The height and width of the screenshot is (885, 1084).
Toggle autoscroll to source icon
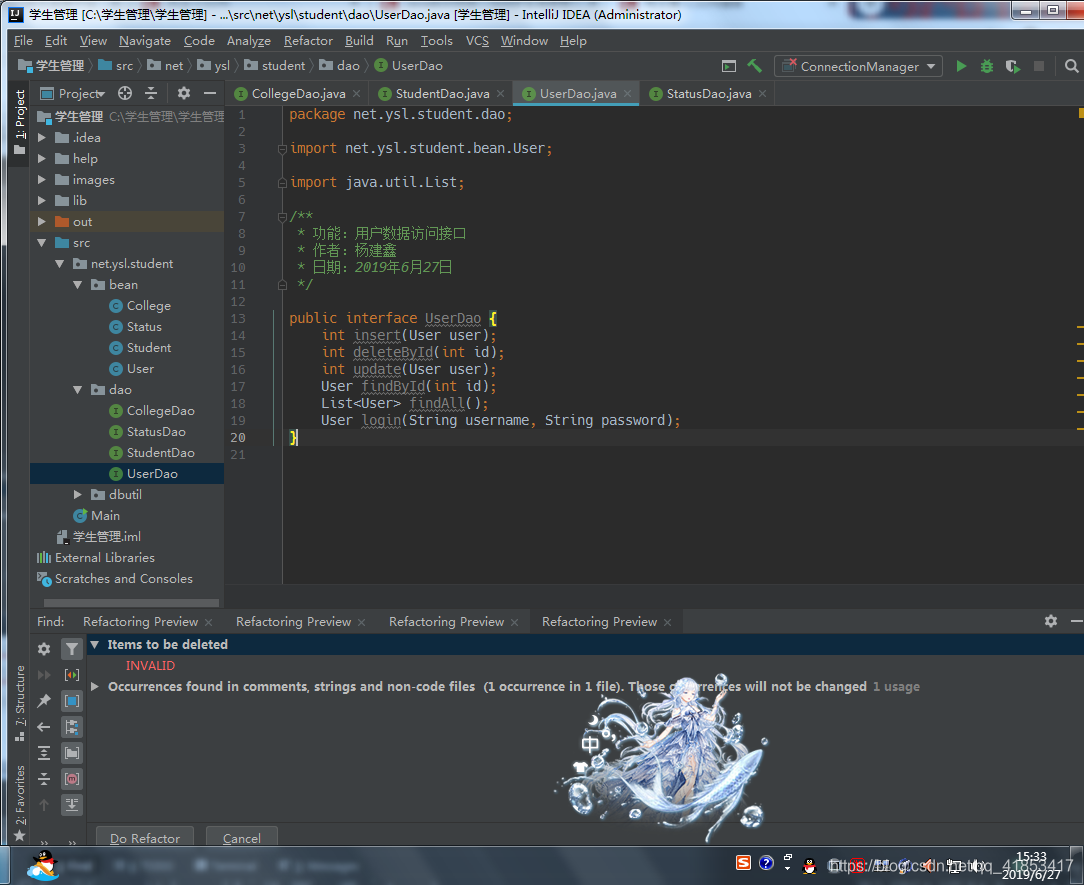pyautogui.click(x=72, y=805)
